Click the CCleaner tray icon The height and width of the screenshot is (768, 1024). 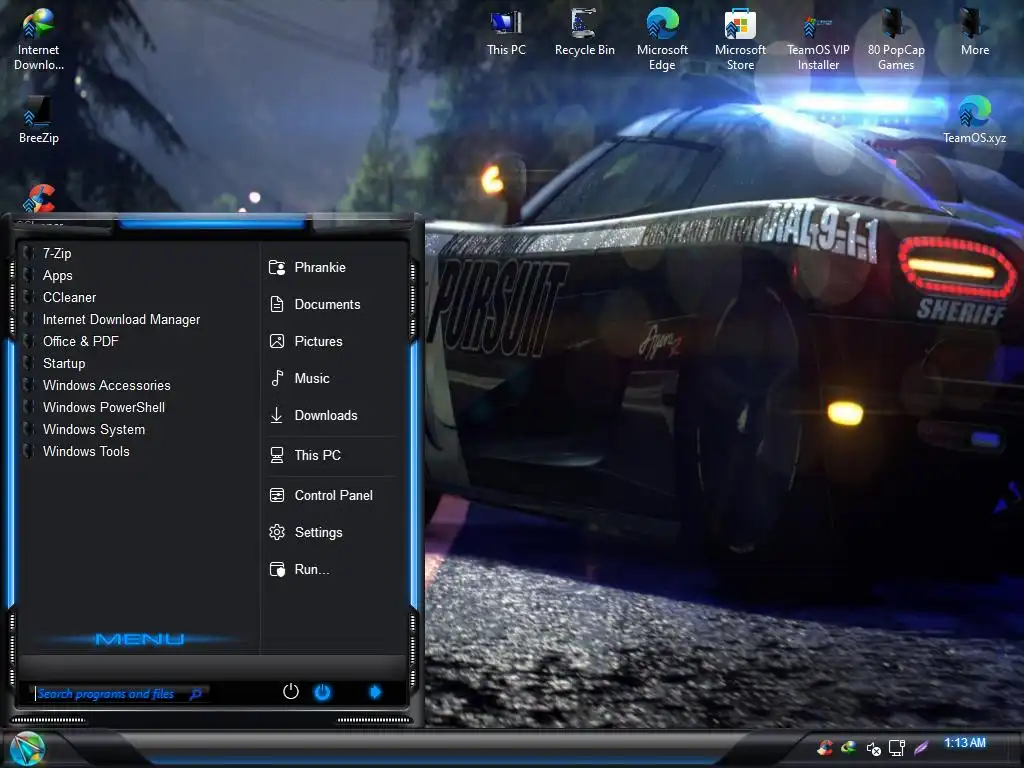pos(825,747)
